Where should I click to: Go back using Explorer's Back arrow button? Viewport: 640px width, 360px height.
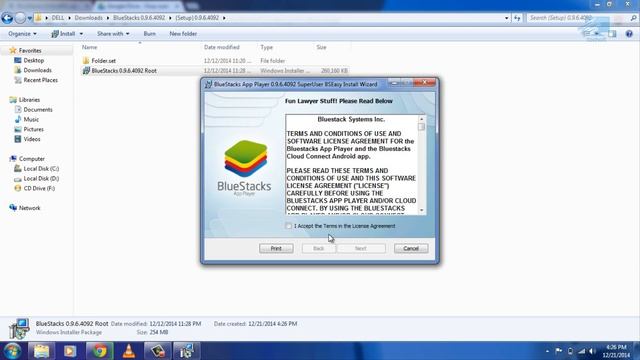(7, 18)
